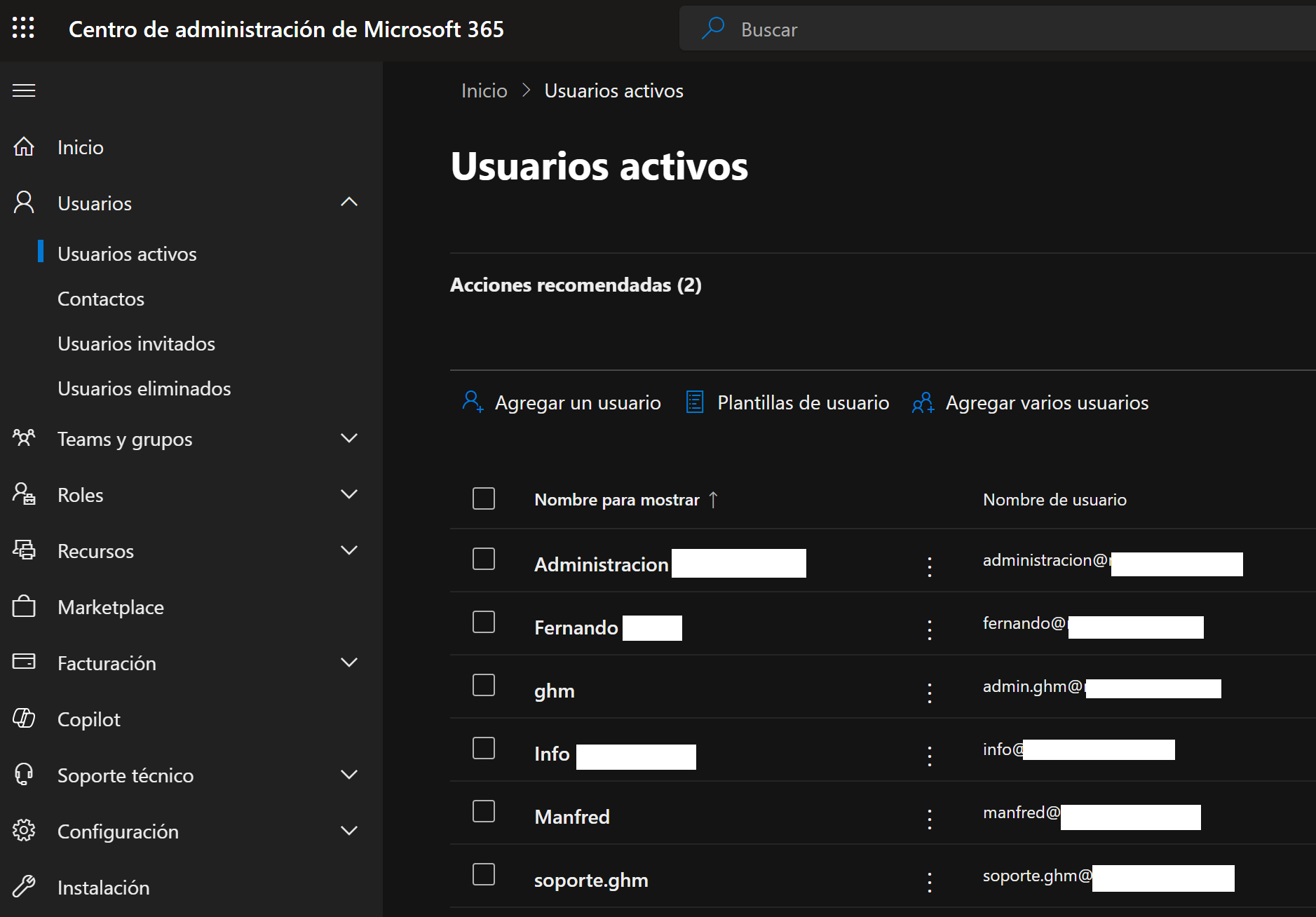Select all users with header checkbox
This screenshot has width=1316, height=917.
(x=484, y=498)
